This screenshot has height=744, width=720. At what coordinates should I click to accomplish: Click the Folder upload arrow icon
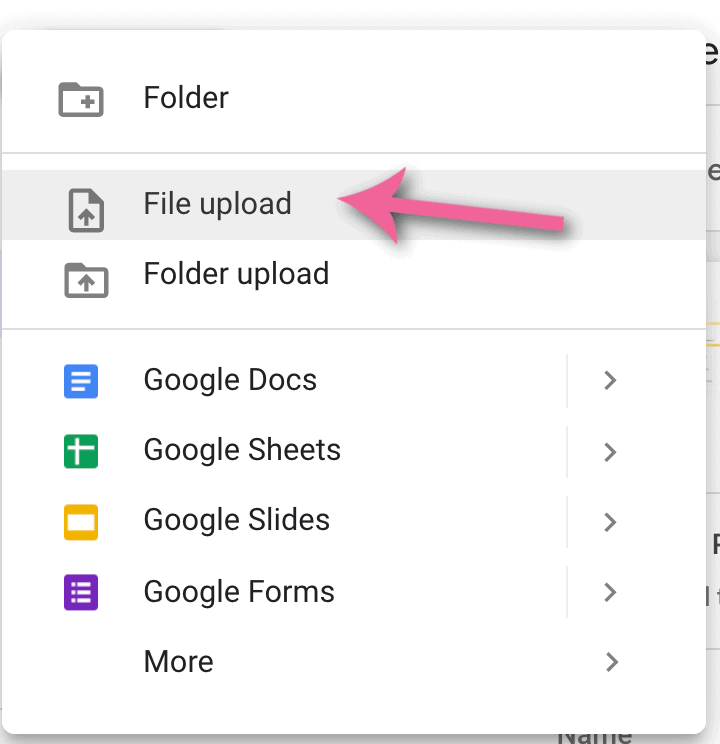pyautogui.click(x=86, y=280)
